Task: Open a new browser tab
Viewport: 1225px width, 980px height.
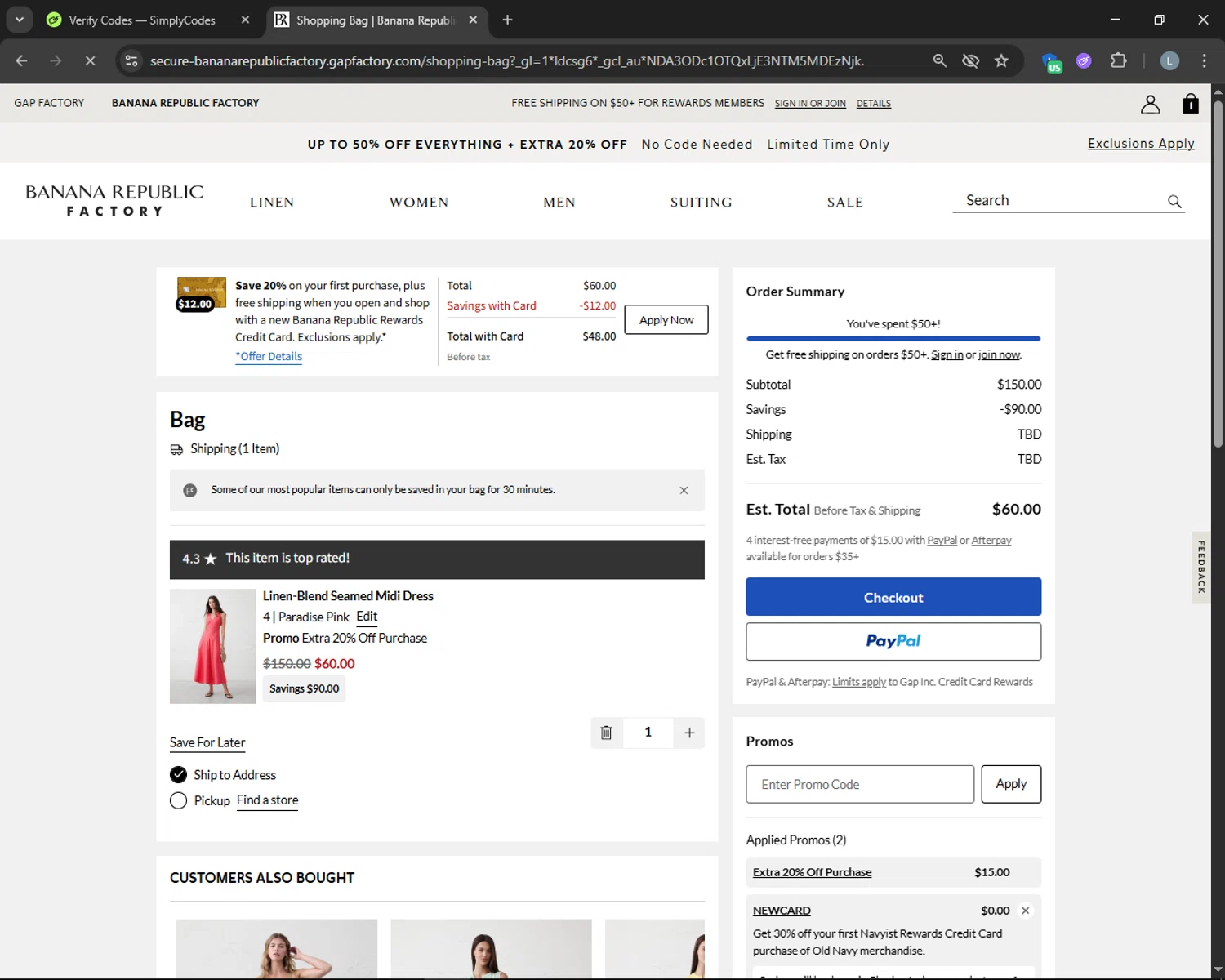Action: 507,20
